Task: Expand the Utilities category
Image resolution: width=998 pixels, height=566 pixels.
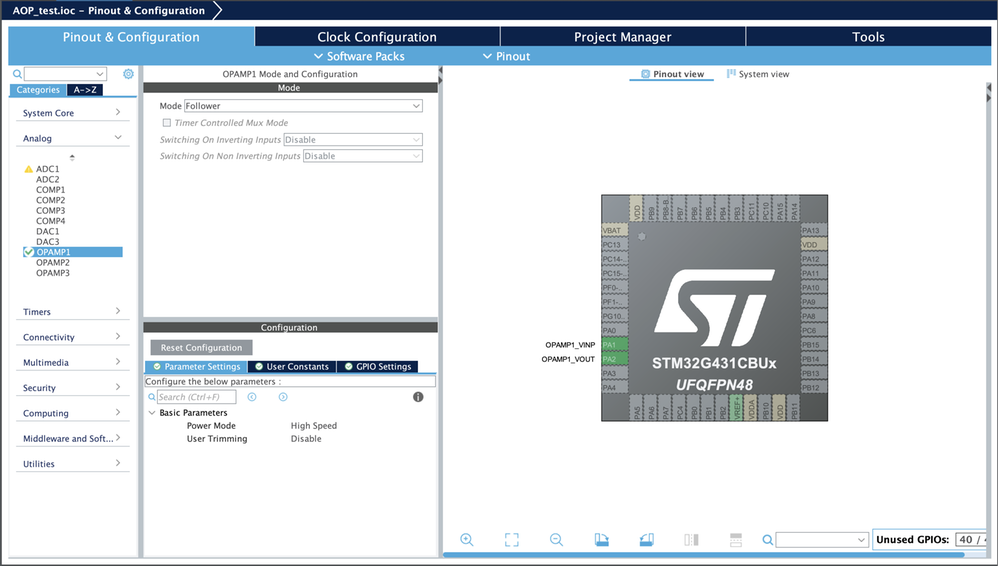Action: tap(118, 463)
